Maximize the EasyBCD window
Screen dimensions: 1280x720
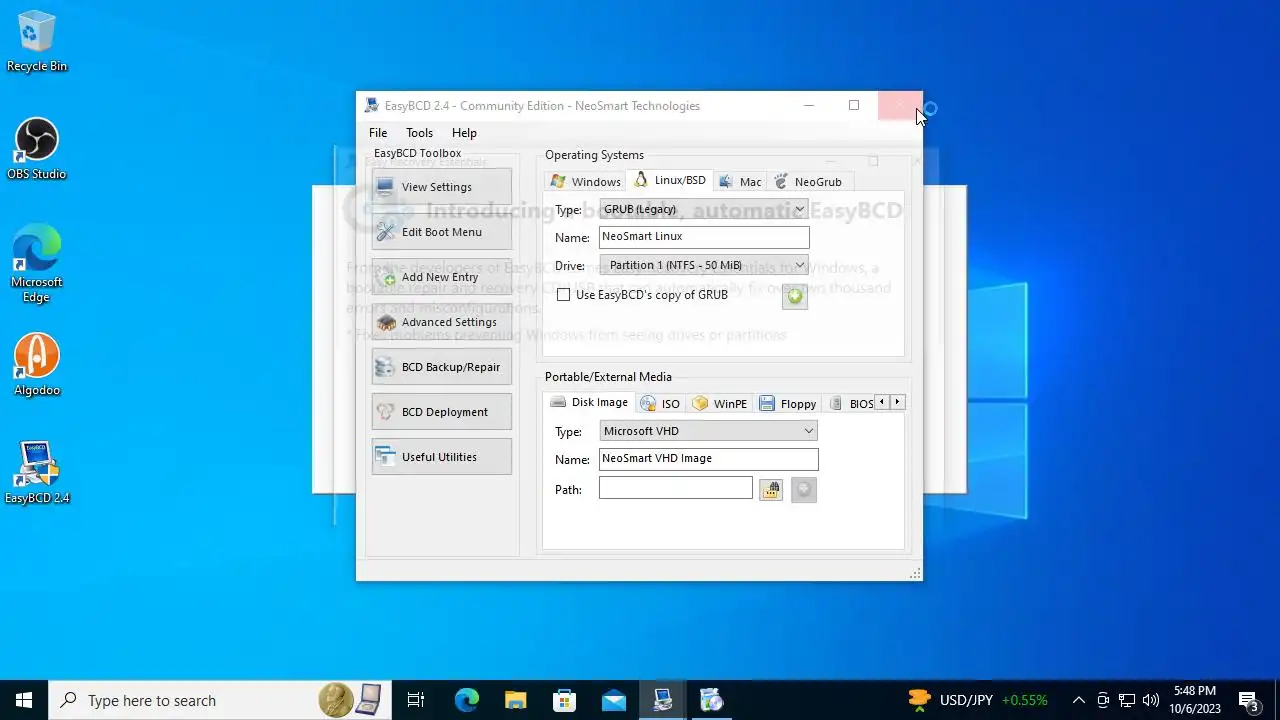click(854, 105)
